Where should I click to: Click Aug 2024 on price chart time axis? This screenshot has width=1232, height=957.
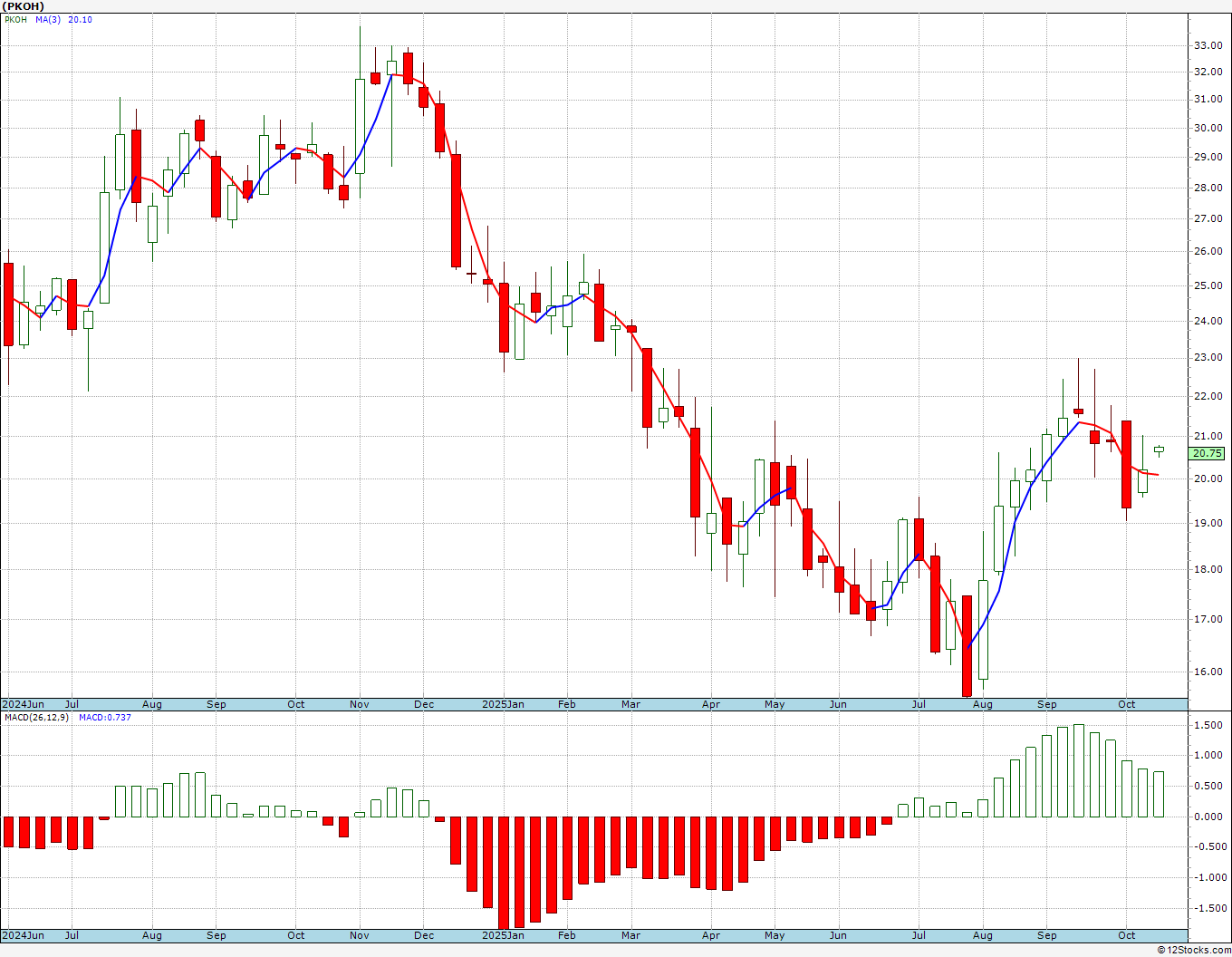pos(151,704)
